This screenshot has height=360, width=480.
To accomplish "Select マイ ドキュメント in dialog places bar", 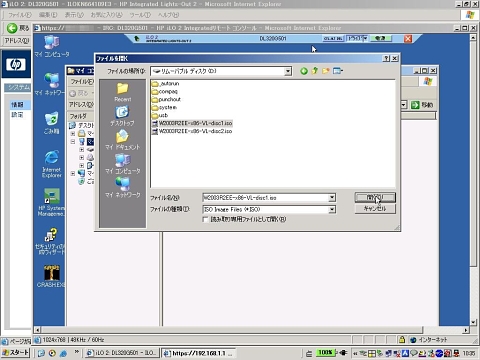I will (x=122, y=140).
